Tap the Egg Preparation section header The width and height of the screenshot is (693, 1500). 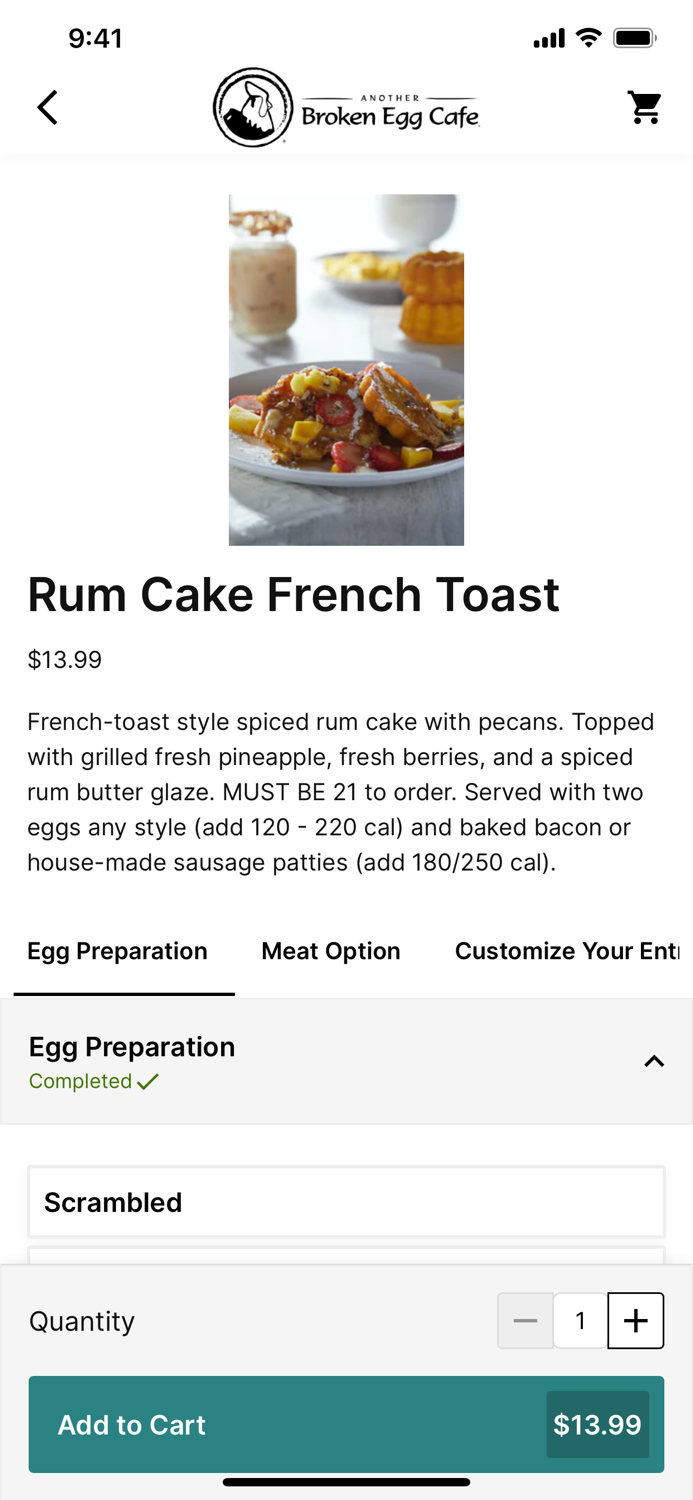point(132,1047)
